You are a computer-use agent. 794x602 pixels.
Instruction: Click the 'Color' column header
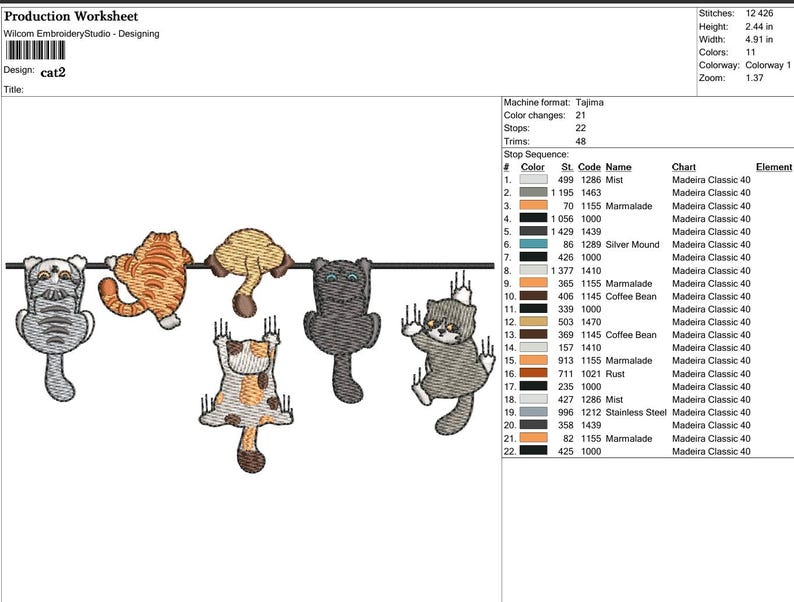[x=533, y=167]
